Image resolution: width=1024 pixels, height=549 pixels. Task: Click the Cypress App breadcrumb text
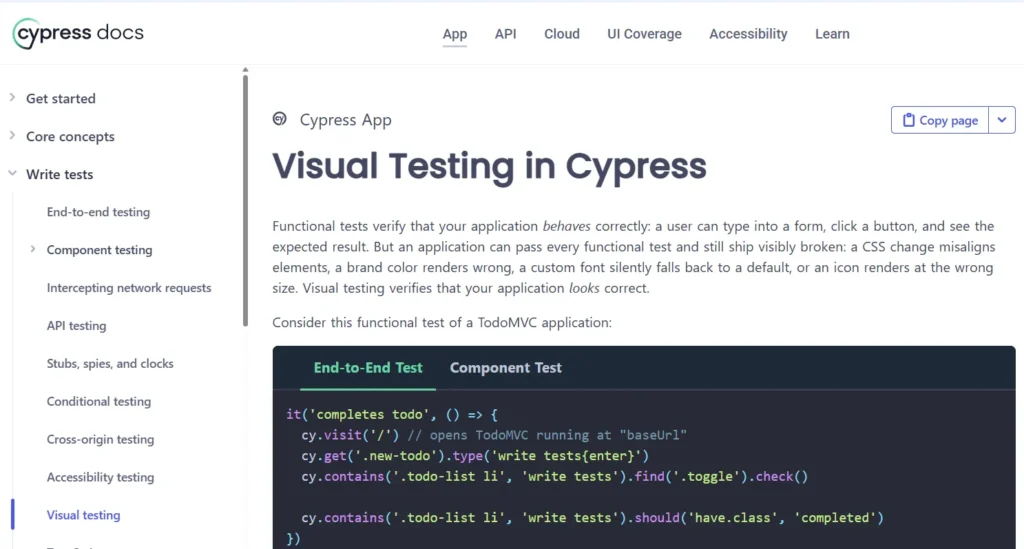pos(345,120)
